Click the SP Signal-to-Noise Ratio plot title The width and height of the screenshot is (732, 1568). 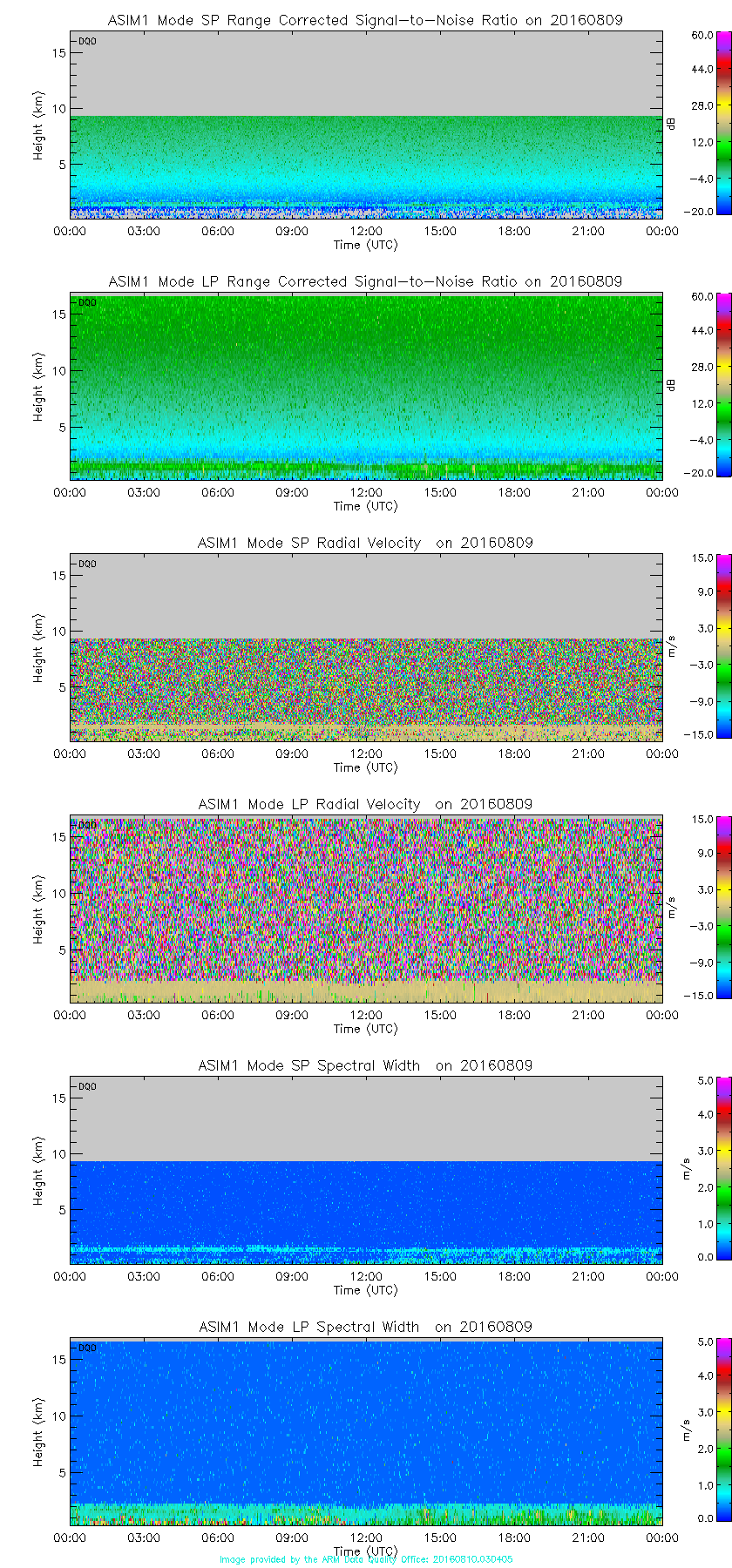point(365,20)
